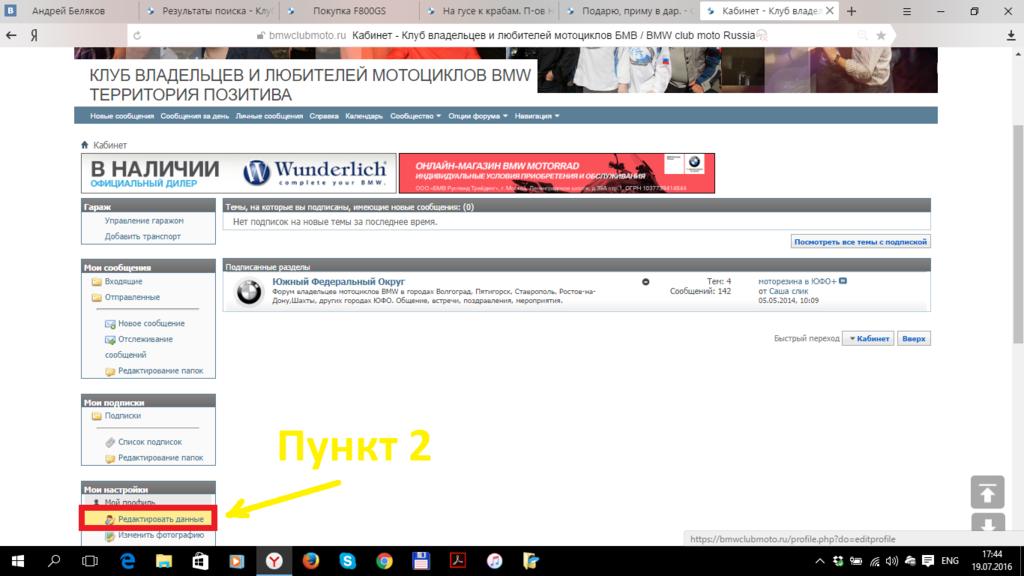Open Календарь in the forum navbar
This screenshot has height=576, width=1024.
point(364,116)
